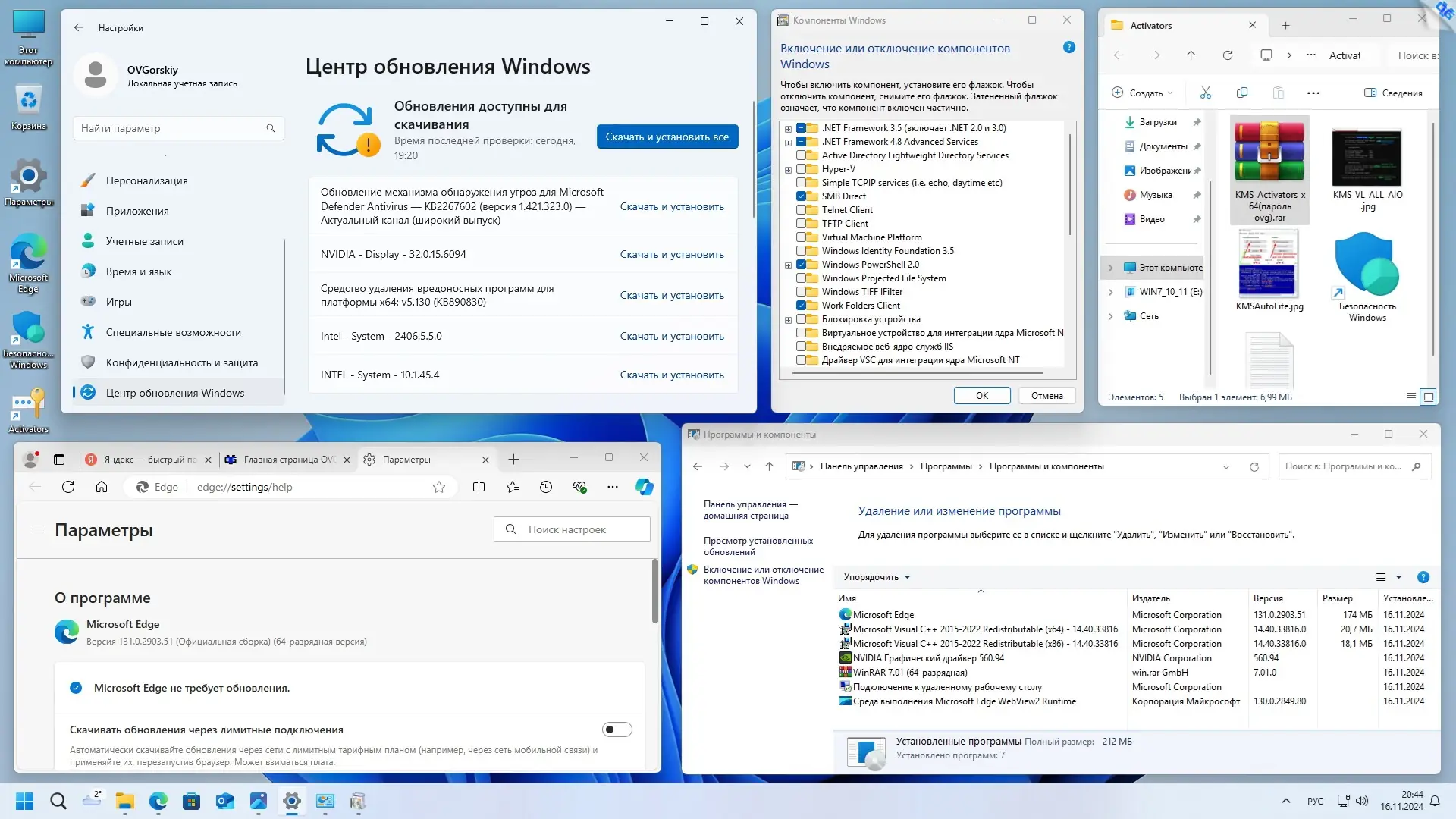Click refresh icon in Activators Explorer window
This screenshot has width=1456, height=819.
pyautogui.click(x=1228, y=55)
